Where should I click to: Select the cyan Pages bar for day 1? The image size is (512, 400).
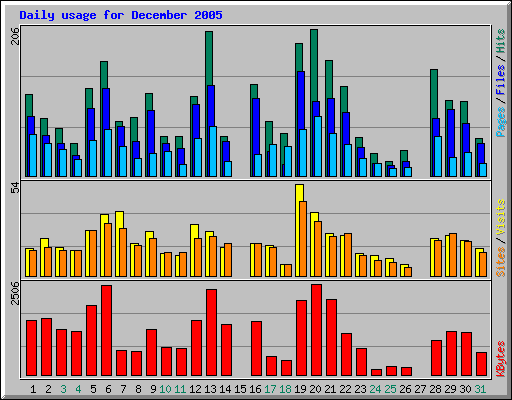[33, 155]
